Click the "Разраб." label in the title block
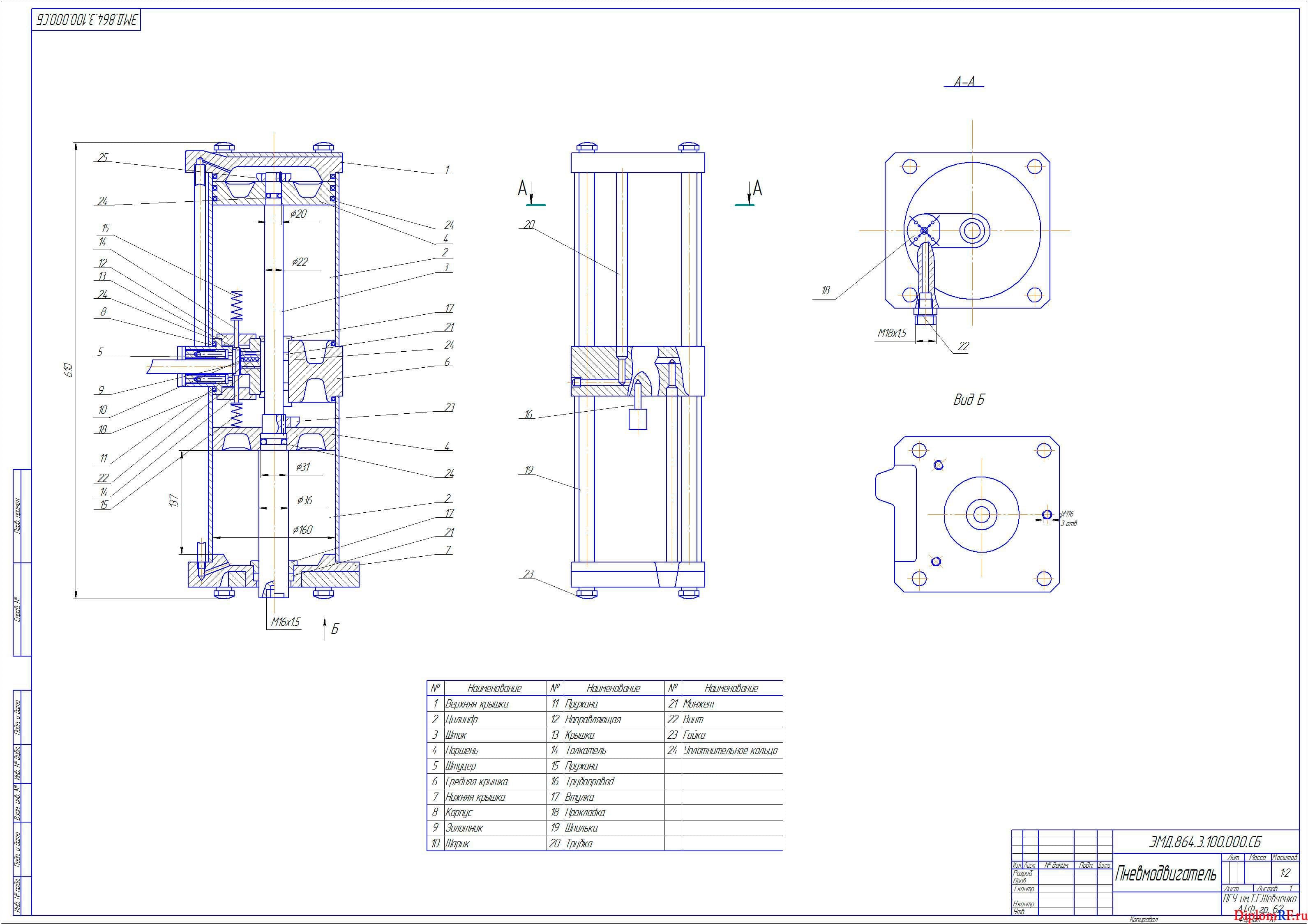Image resolution: width=1308 pixels, height=924 pixels. point(1023,873)
